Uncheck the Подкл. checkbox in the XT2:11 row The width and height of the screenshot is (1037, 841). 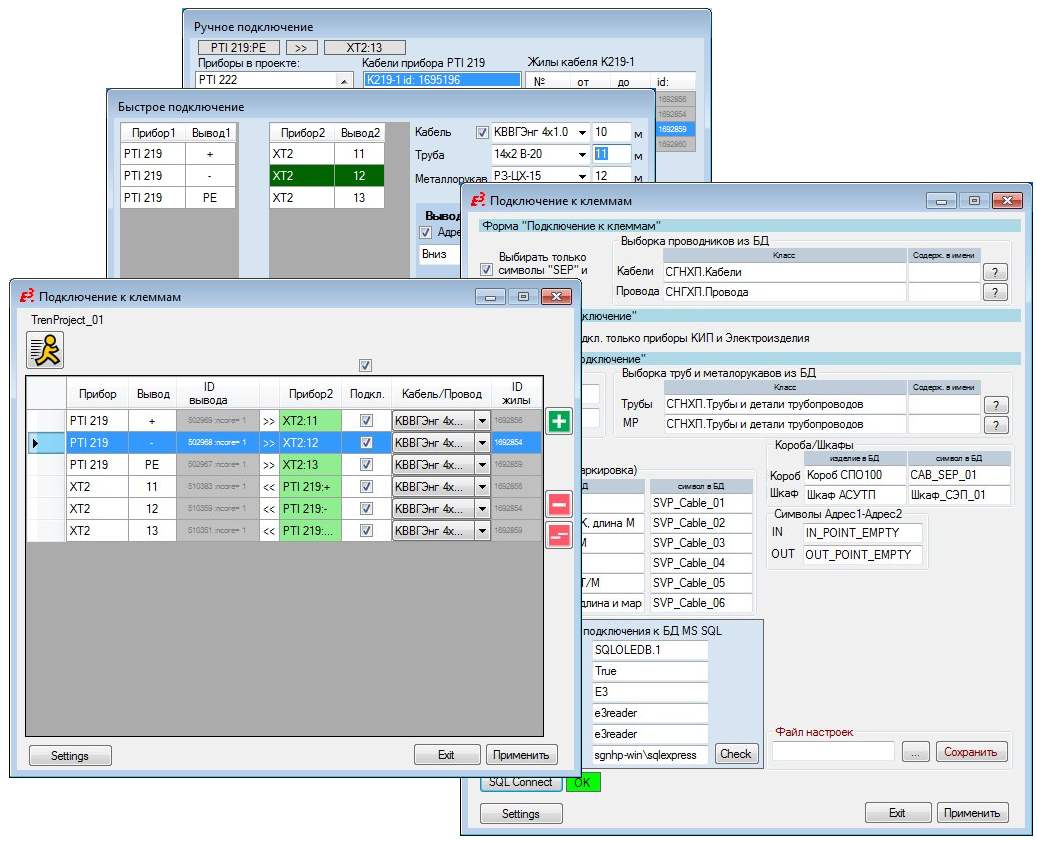point(365,421)
